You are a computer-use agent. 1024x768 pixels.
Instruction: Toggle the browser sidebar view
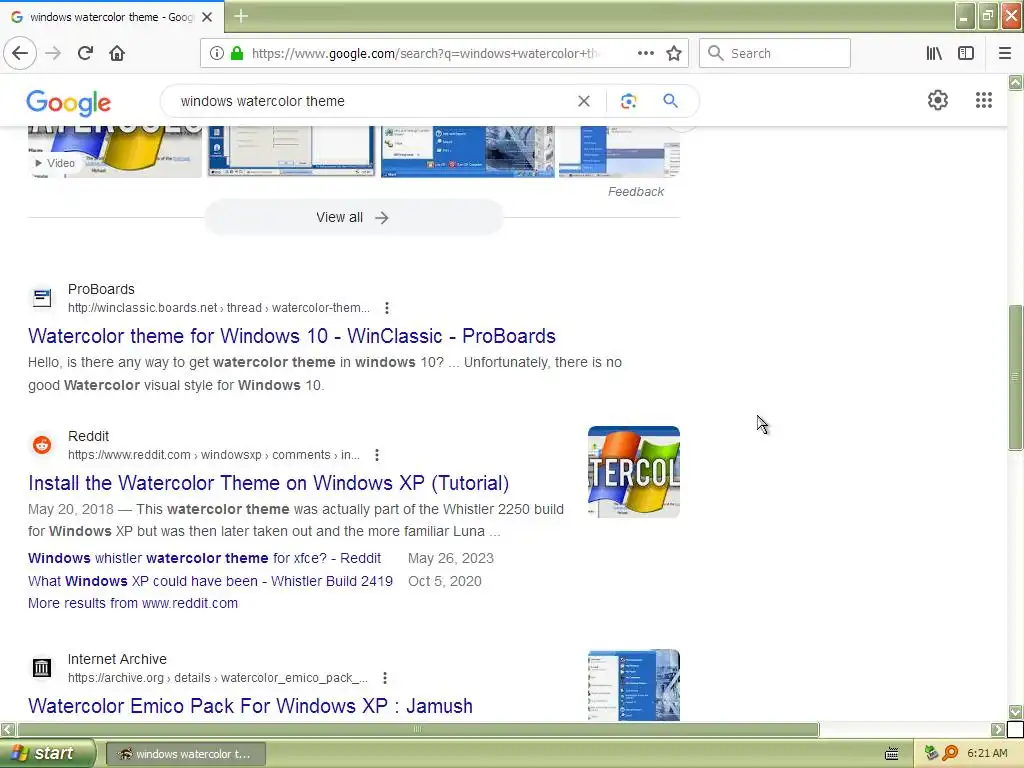(x=966, y=53)
